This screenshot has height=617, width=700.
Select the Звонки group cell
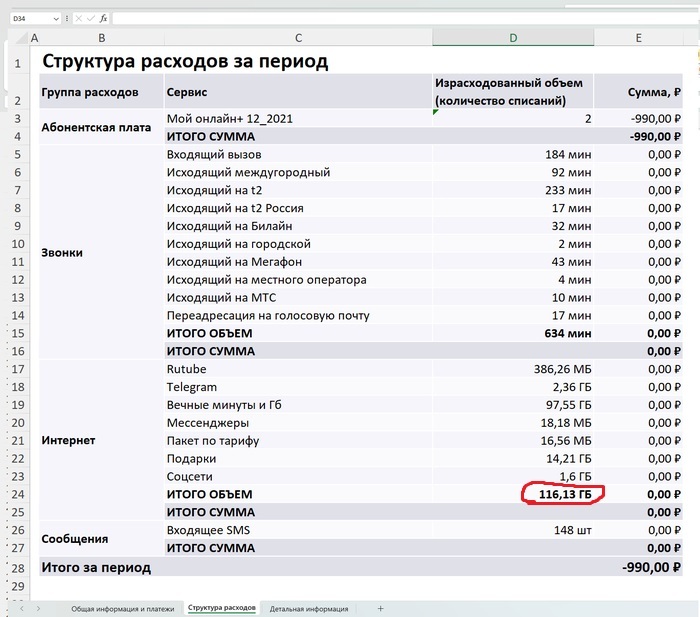(x=101, y=252)
